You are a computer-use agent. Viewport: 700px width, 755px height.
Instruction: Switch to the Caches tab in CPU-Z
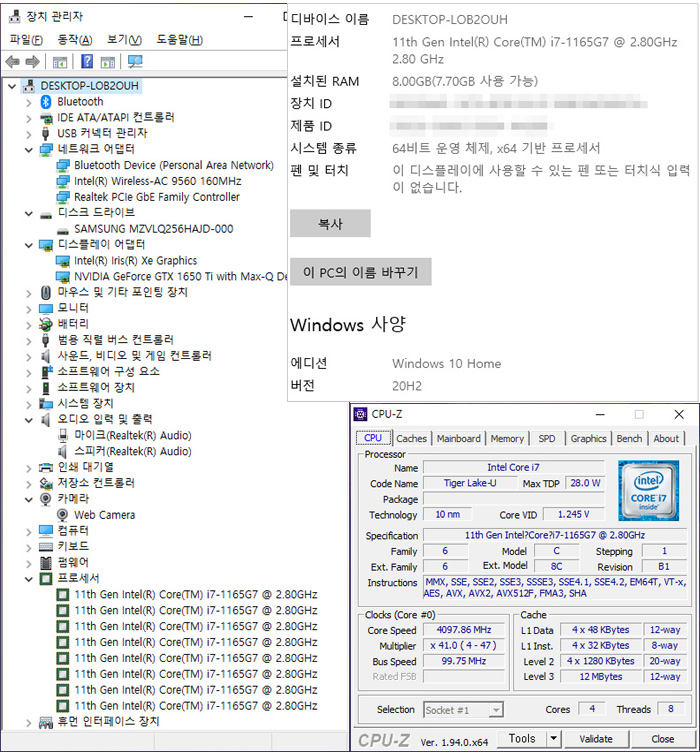coord(411,438)
